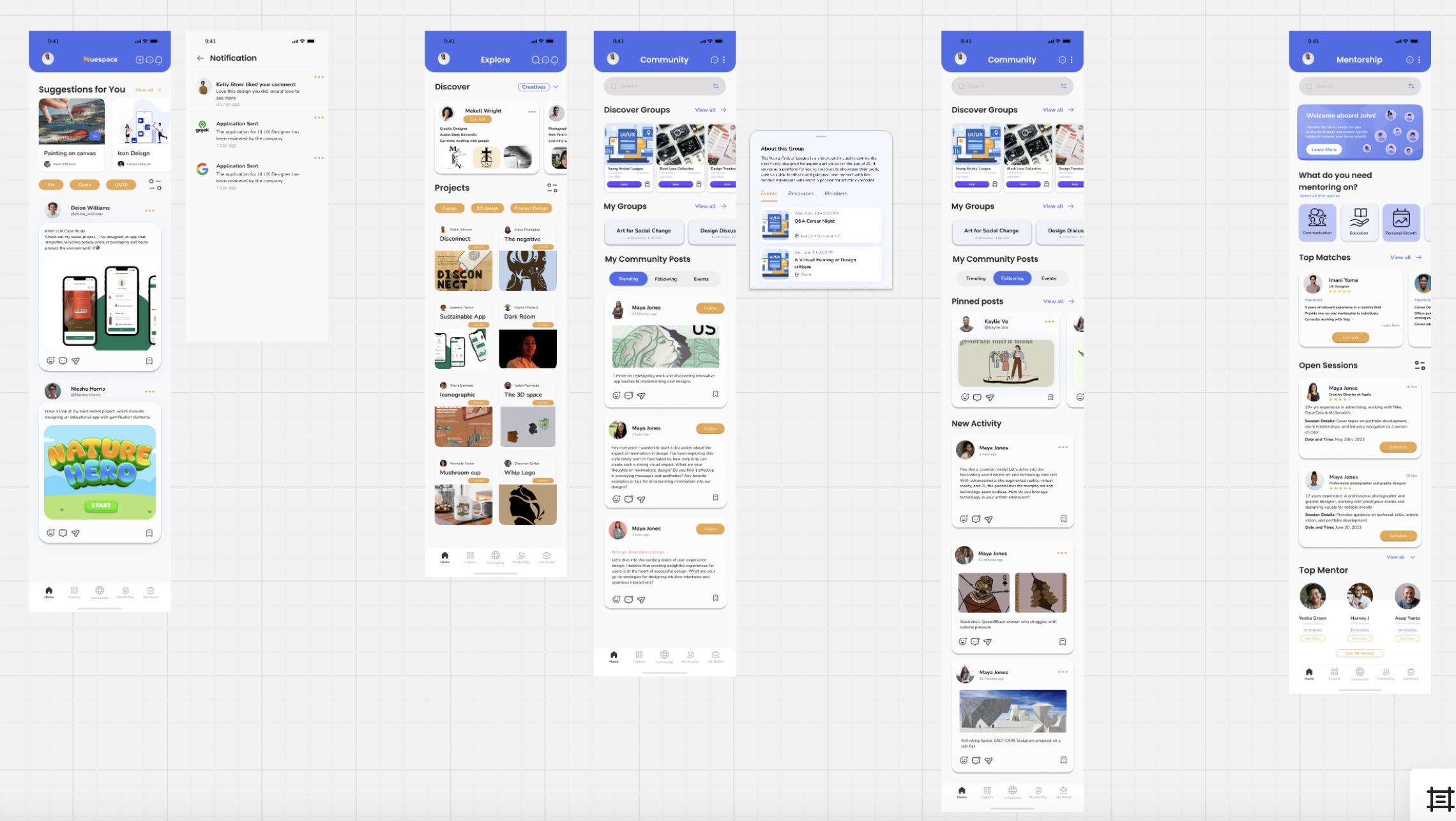Toggle the UX/UI filter chip
The height and width of the screenshot is (821, 1456).
coord(121,185)
